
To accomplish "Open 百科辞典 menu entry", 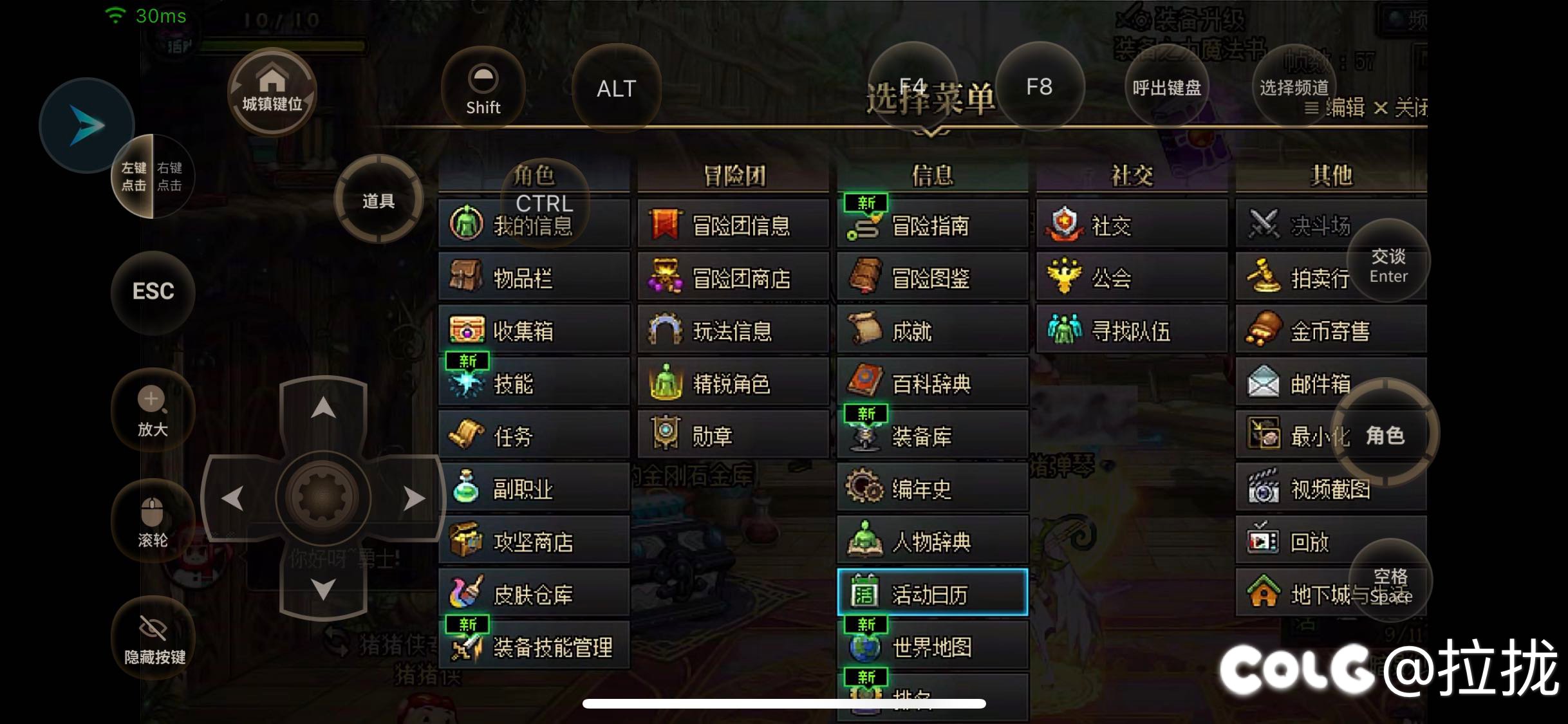I will click(x=932, y=383).
